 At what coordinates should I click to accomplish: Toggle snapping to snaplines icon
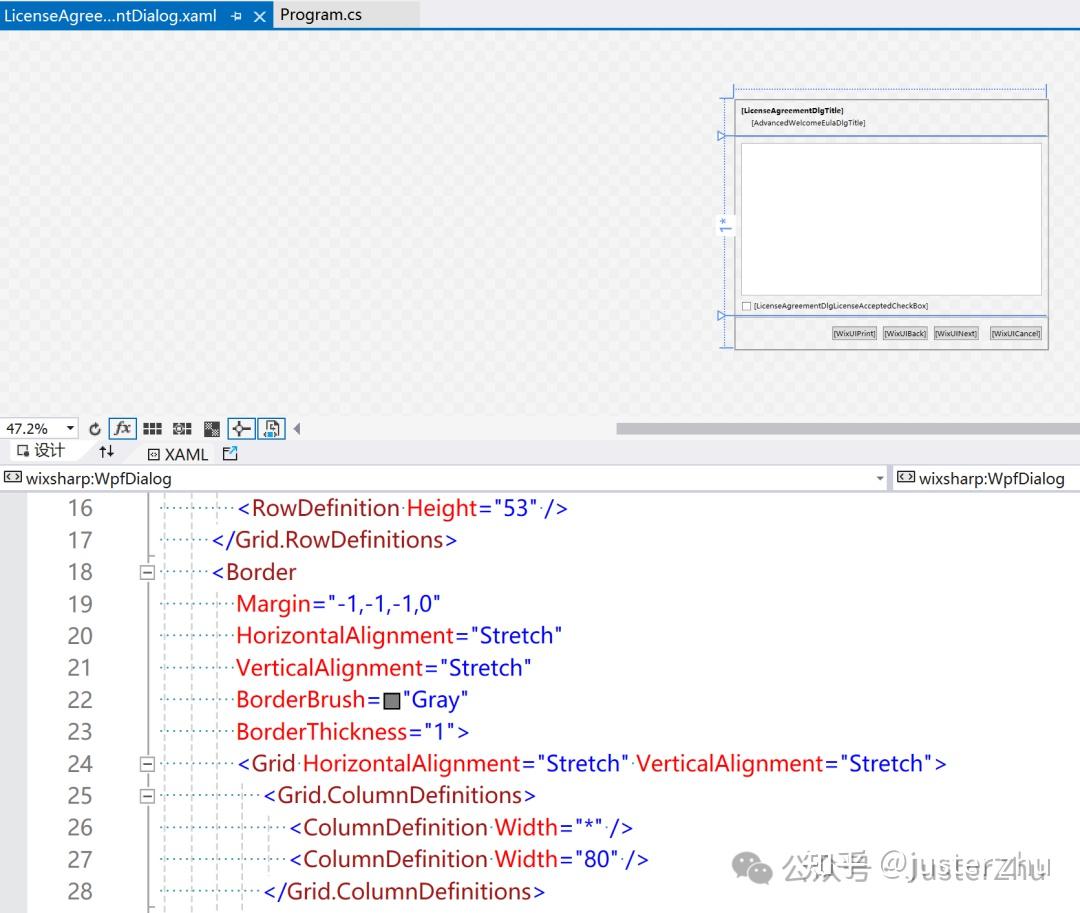[x=241, y=429]
